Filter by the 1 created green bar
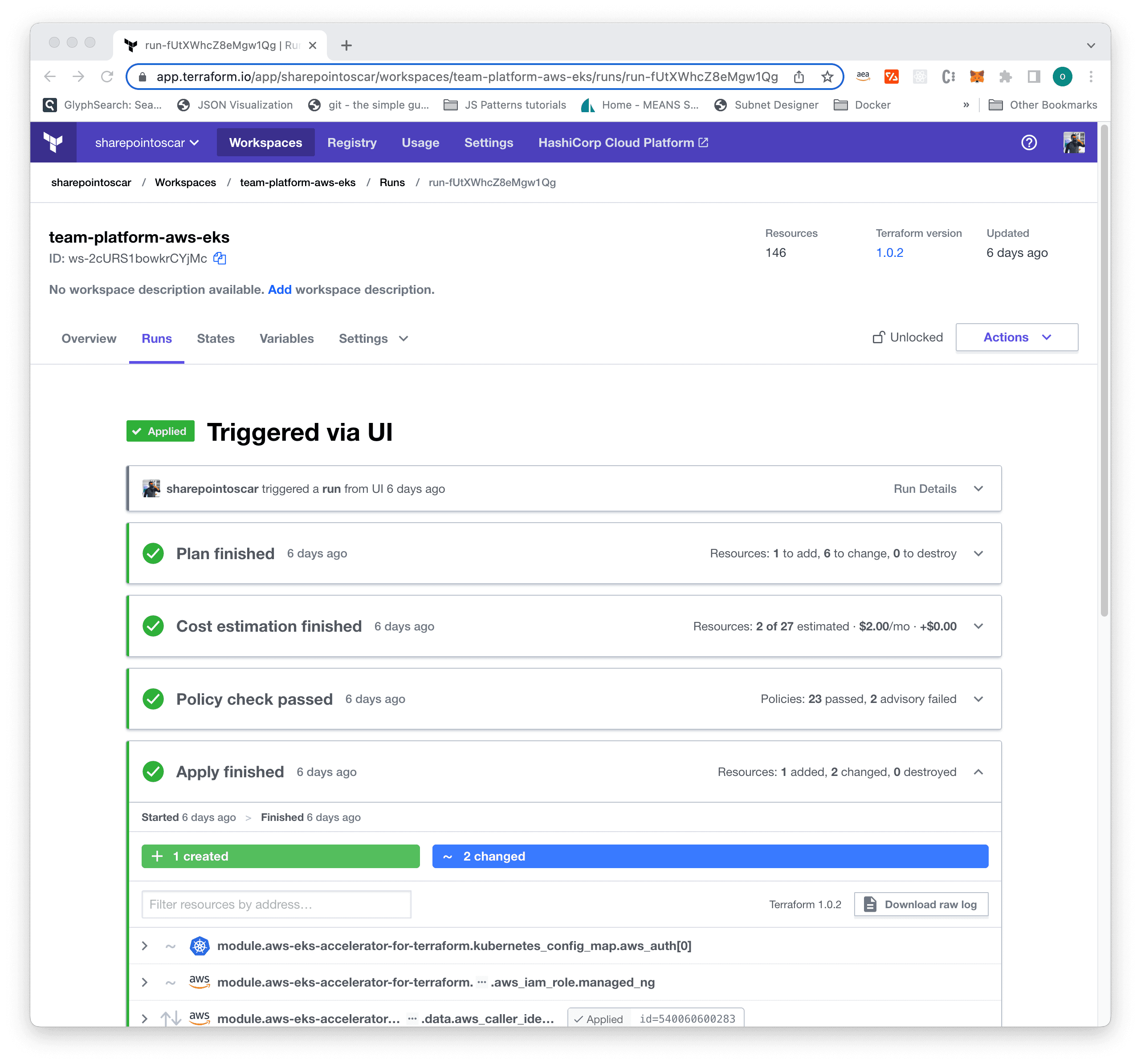Viewport: 1141px width, 1064px height. tap(280, 856)
